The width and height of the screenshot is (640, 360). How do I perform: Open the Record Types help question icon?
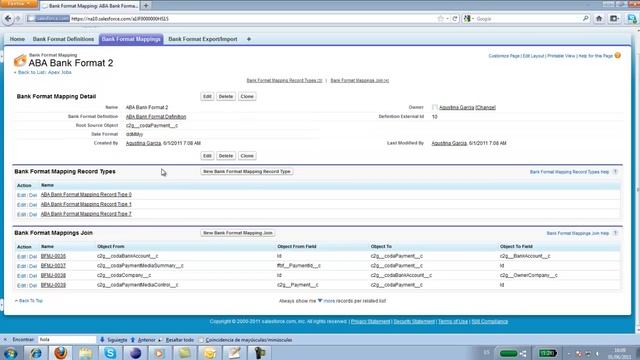tap(615, 172)
